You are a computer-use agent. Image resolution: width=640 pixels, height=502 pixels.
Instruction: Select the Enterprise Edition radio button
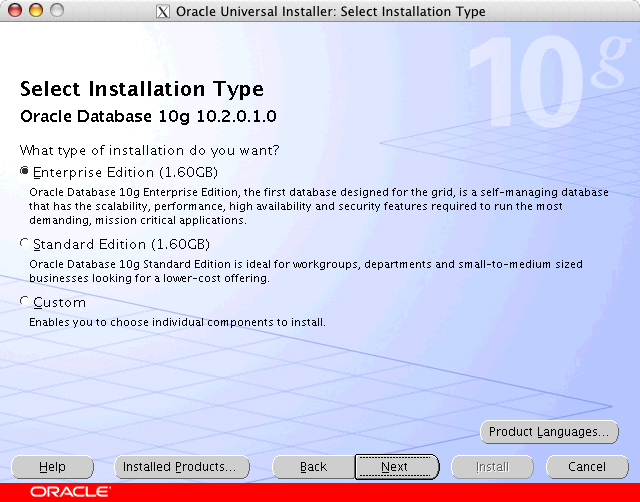[x=25, y=171]
